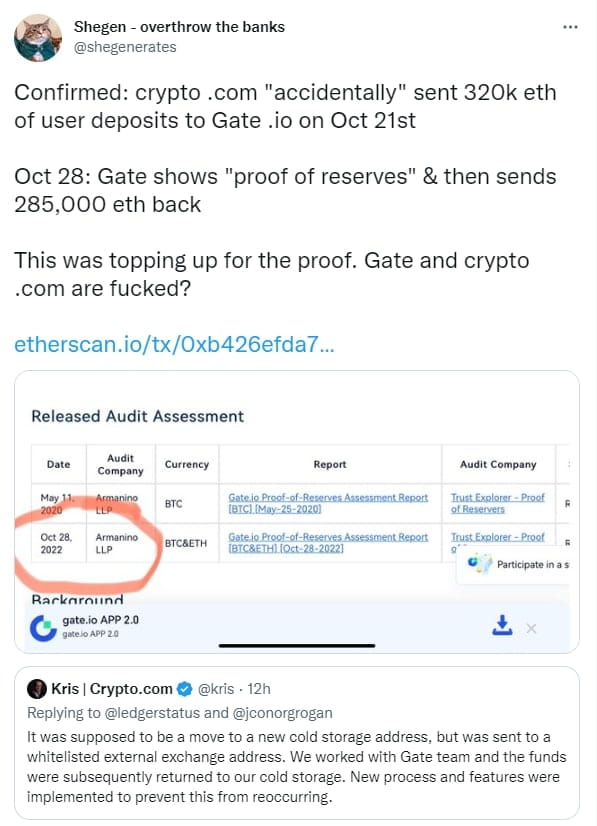Click the gate.io APP 2.0 logo

42,627
